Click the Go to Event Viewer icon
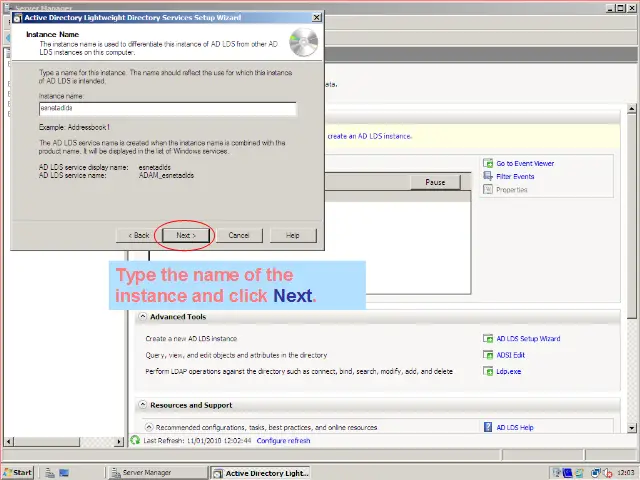Screen dimensions: 640x480 click(488, 163)
